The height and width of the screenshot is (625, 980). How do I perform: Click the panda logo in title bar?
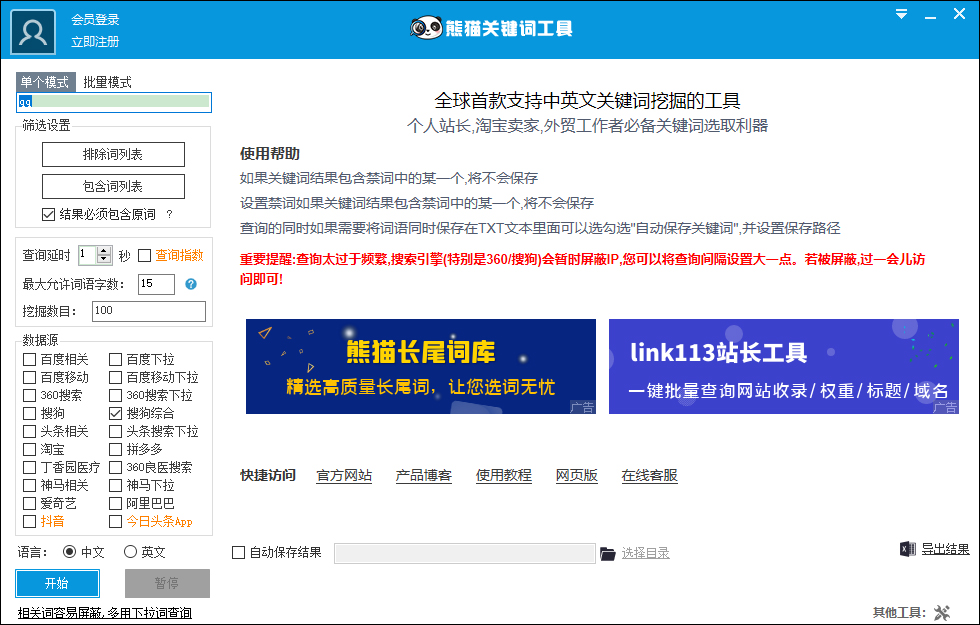click(x=426, y=28)
